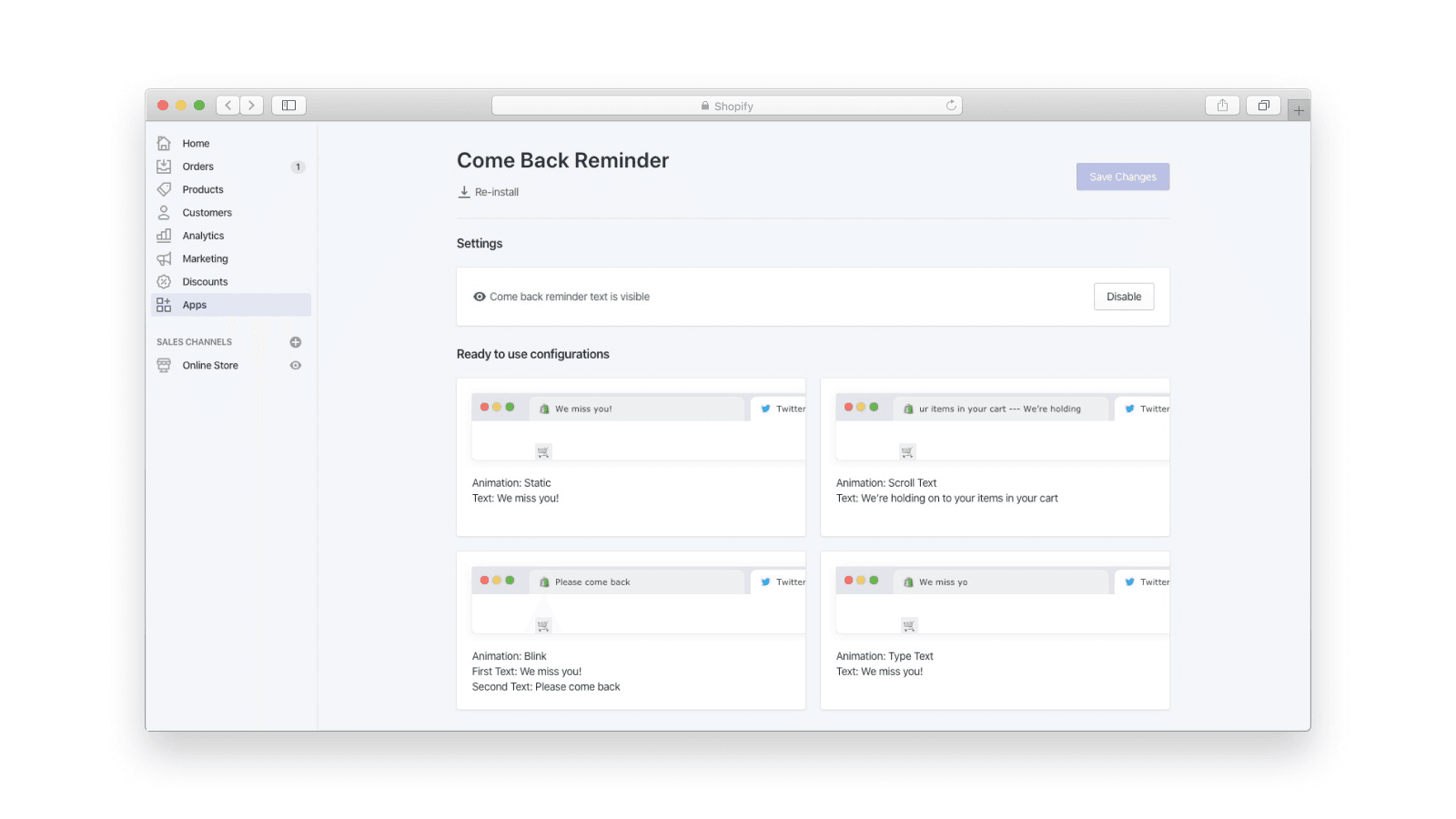This screenshot has width=1456, height=819.
Task: Open the Discounts section
Action: tap(205, 281)
